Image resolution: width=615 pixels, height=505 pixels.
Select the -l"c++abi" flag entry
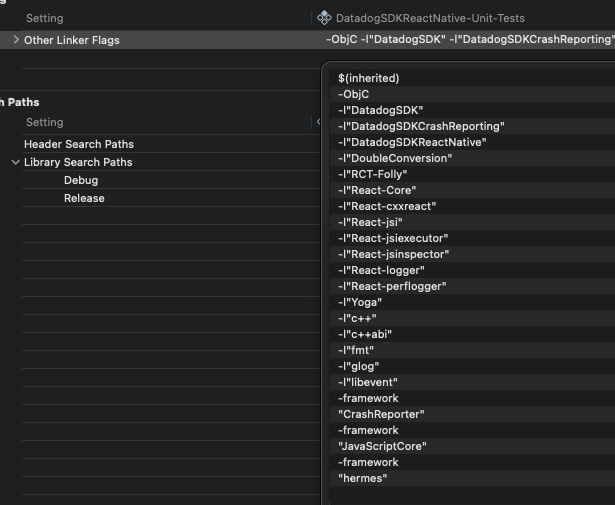click(472, 334)
